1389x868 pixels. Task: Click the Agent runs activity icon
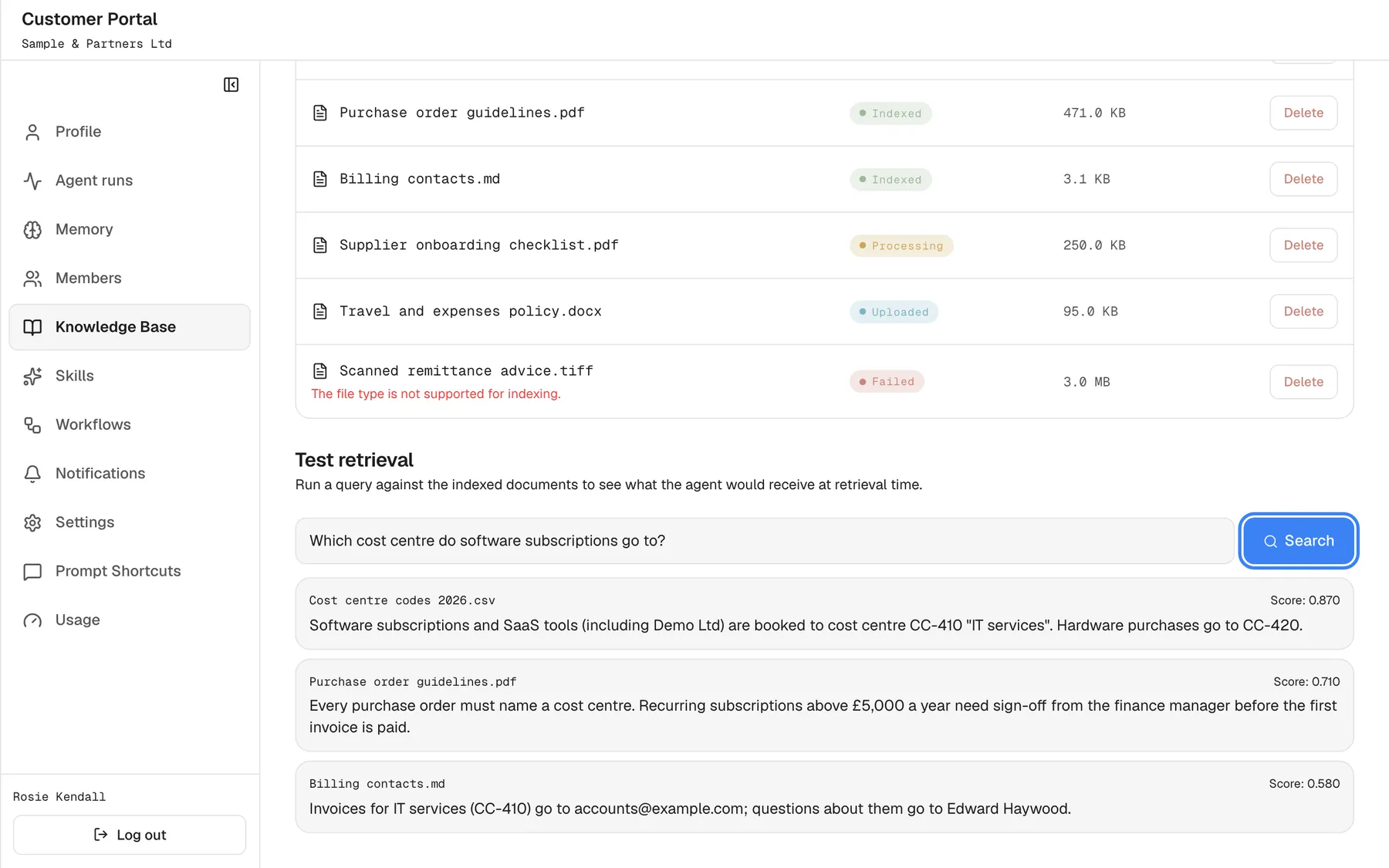point(32,181)
